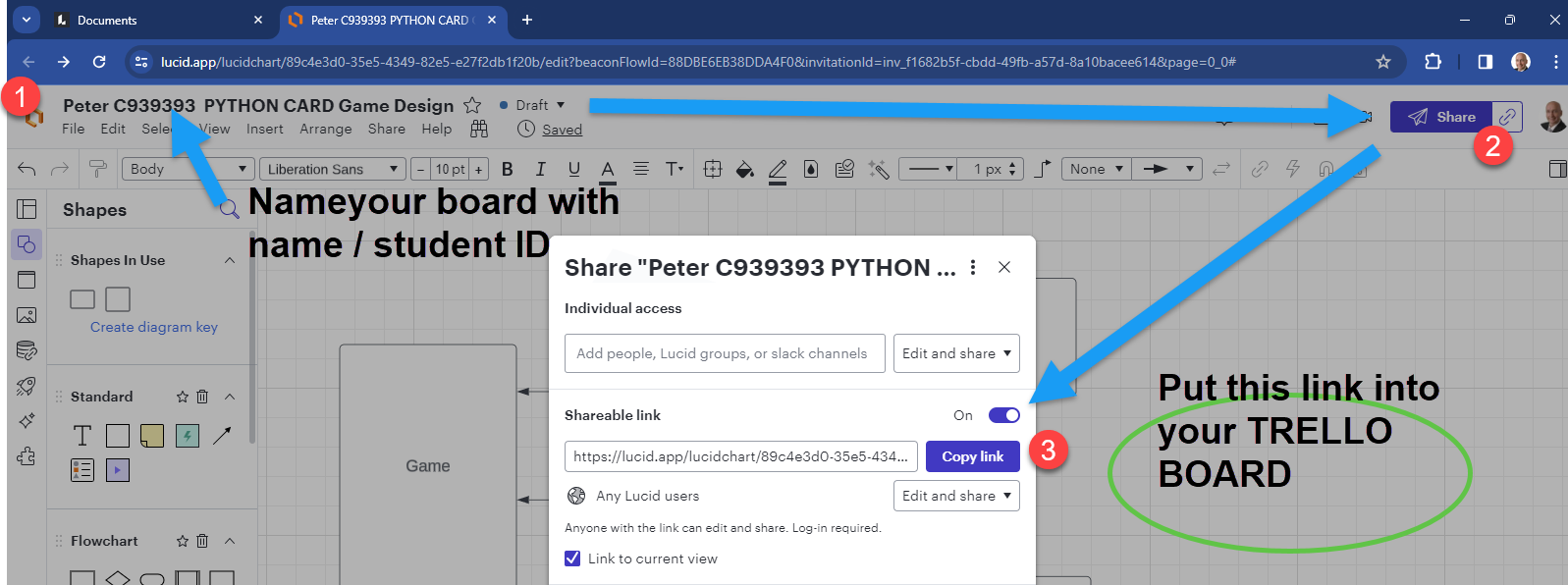Open the Share menu
1568x585 pixels.
click(x=387, y=129)
